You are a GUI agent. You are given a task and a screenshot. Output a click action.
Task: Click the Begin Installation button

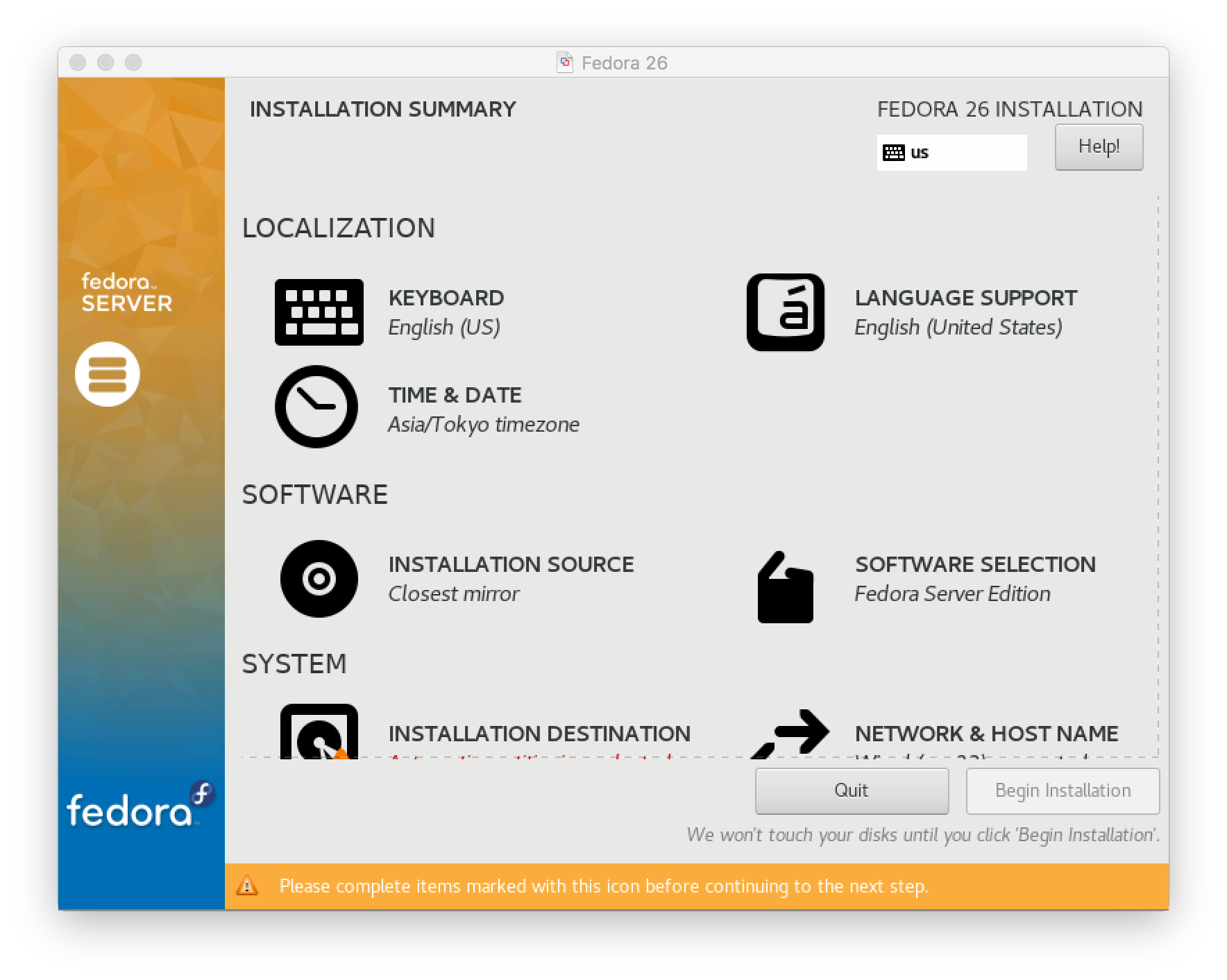[1063, 791]
